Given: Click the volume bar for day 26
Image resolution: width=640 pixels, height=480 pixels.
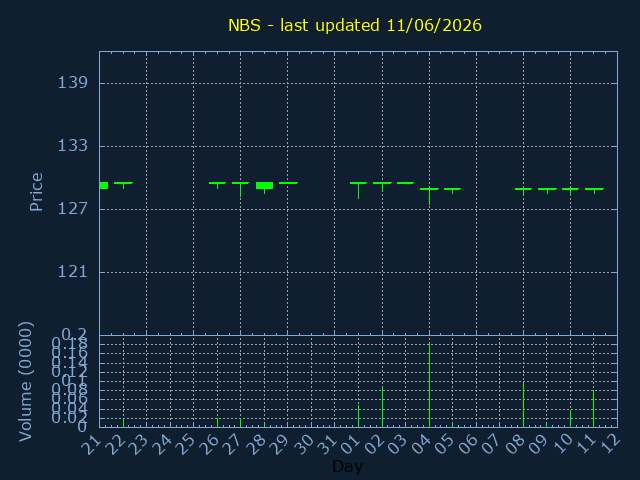Looking at the screenshot, I should click(218, 423).
